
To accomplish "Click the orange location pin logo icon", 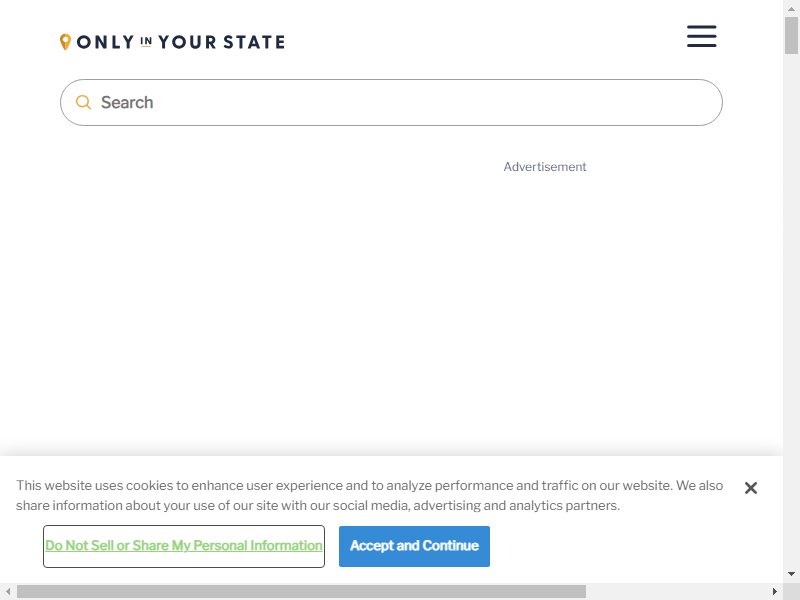I will [x=65, y=42].
